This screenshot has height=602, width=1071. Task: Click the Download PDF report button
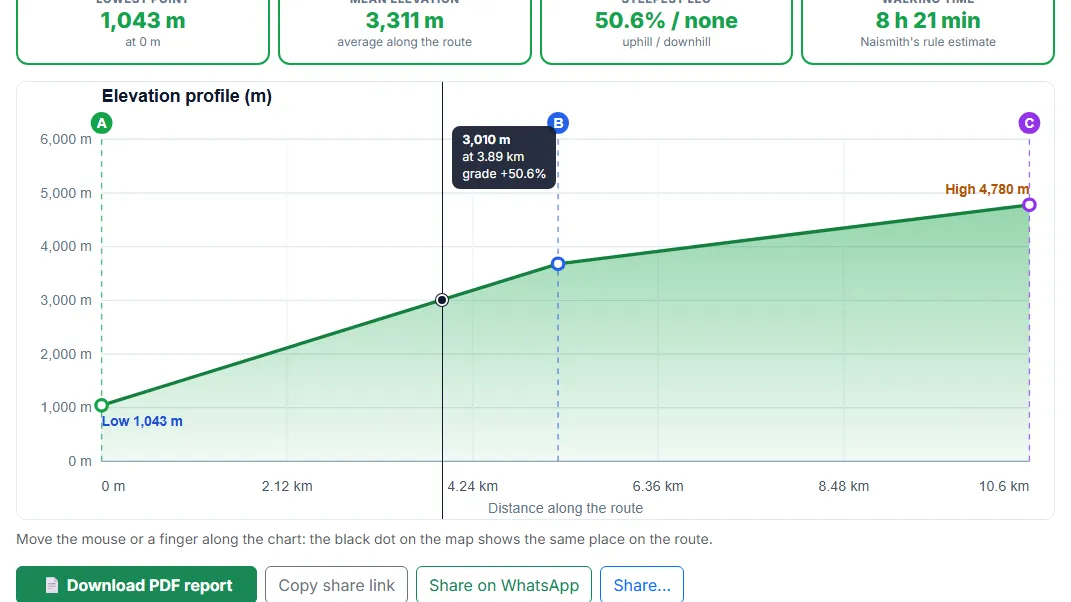click(137, 584)
